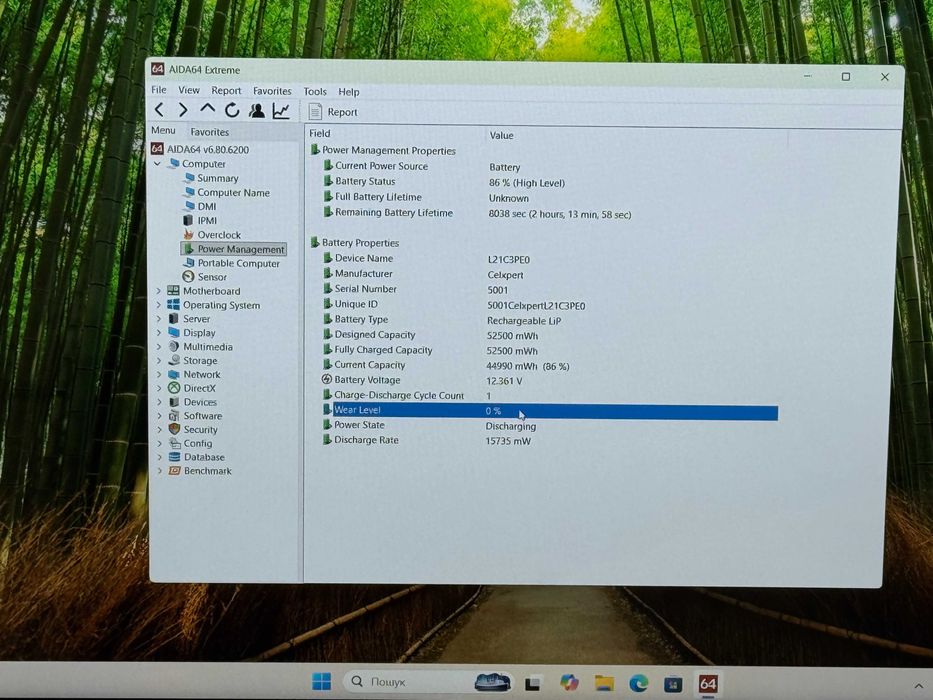Open the Windows Start menu
This screenshot has height=700, width=933.
(321, 682)
